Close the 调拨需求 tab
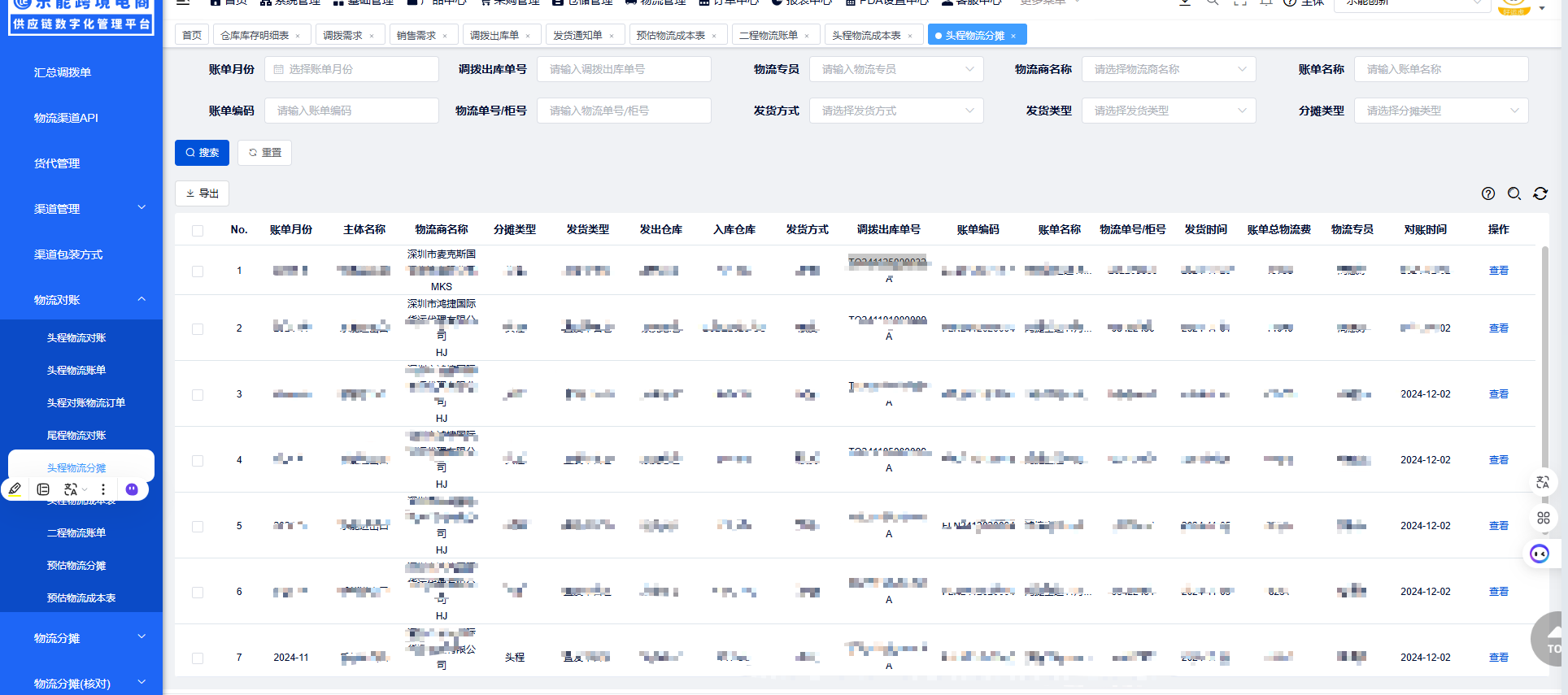1568x695 pixels. [x=372, y=36]
